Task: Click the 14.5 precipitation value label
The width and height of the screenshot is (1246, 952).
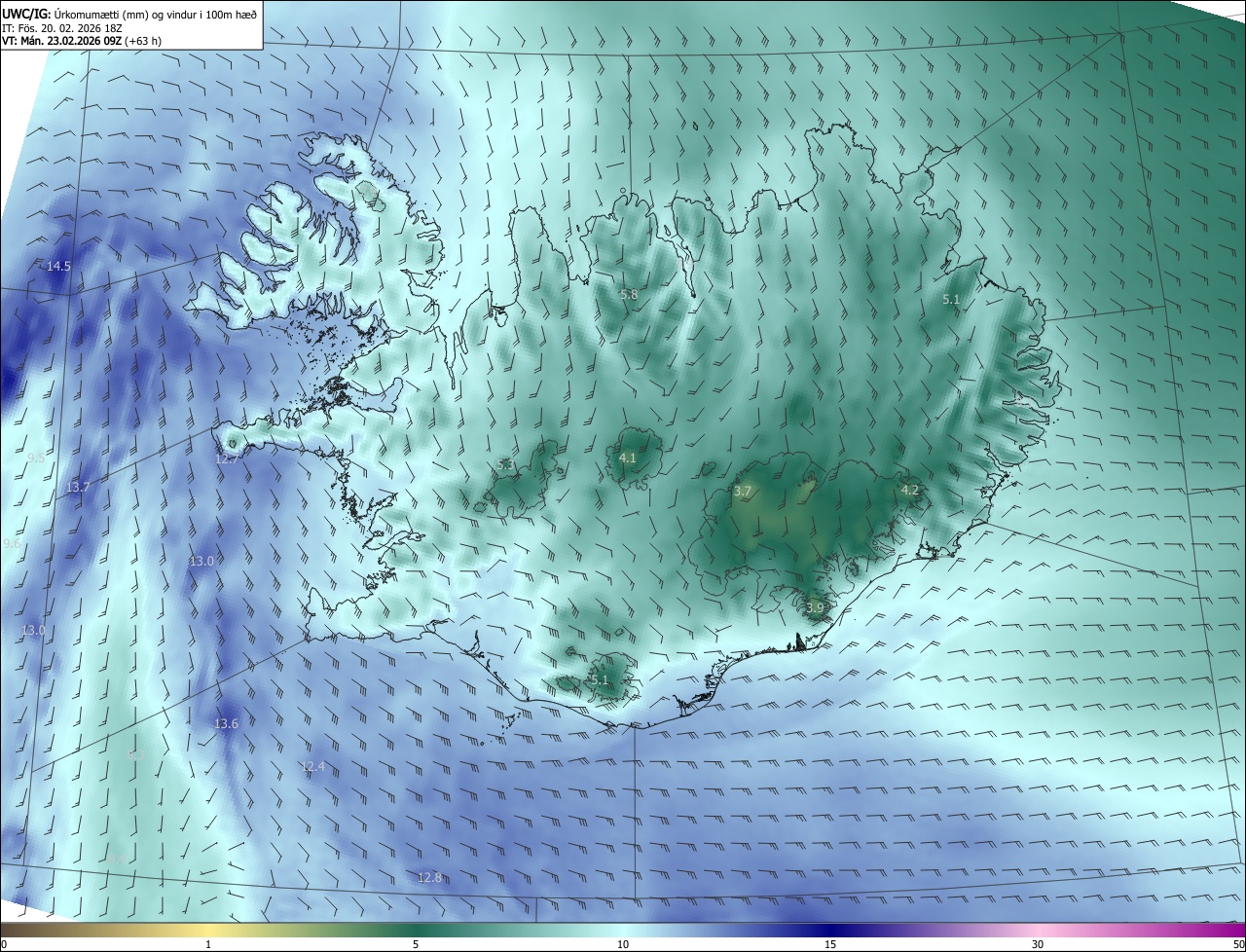Action: tap(58, 266)
